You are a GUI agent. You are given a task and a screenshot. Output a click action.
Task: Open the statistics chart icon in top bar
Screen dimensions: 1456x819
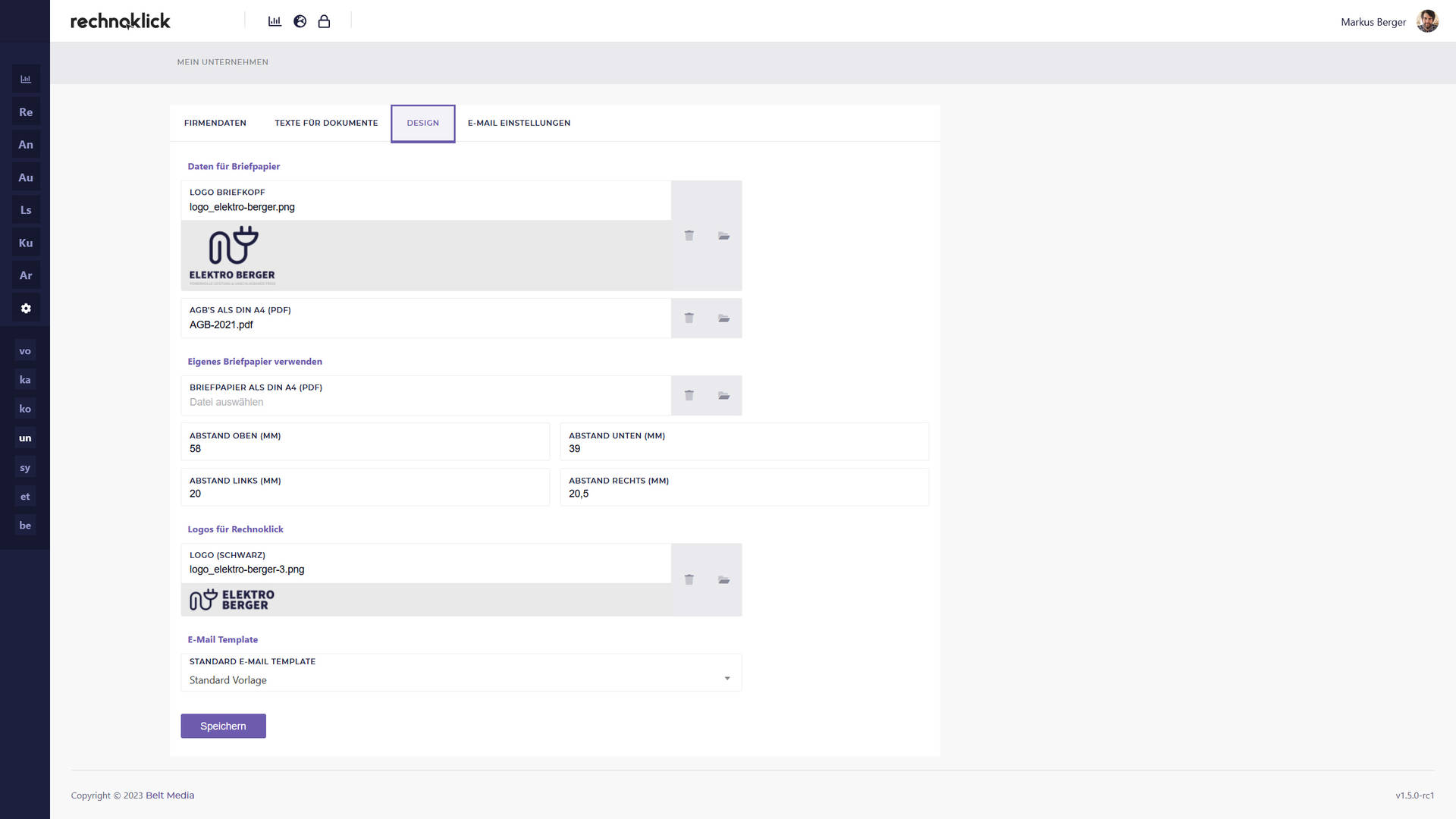click(275, 21)
